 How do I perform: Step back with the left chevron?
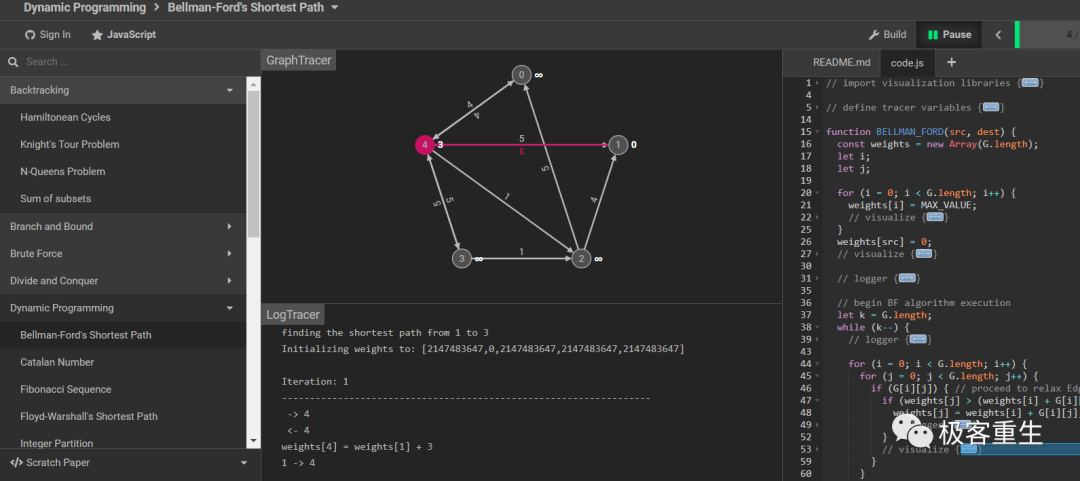(998, 34)
